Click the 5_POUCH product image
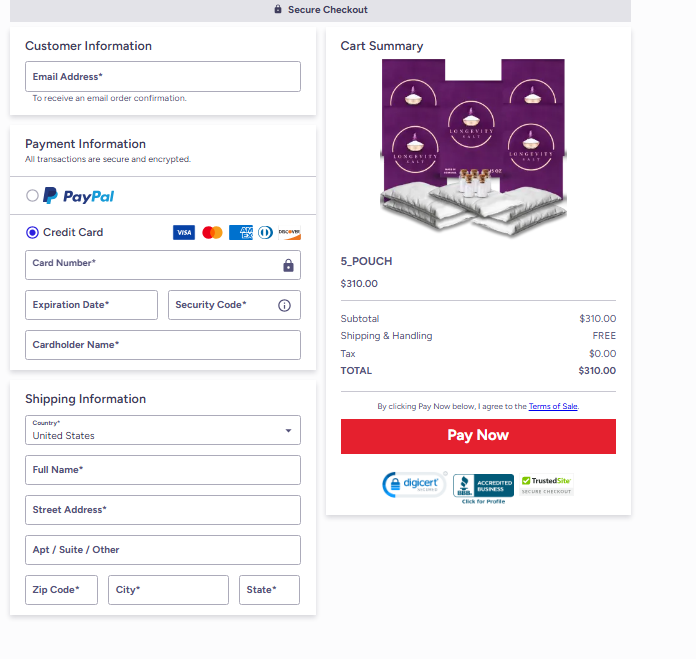The height and width of the screenshot is (659, 696). (474, 140)
